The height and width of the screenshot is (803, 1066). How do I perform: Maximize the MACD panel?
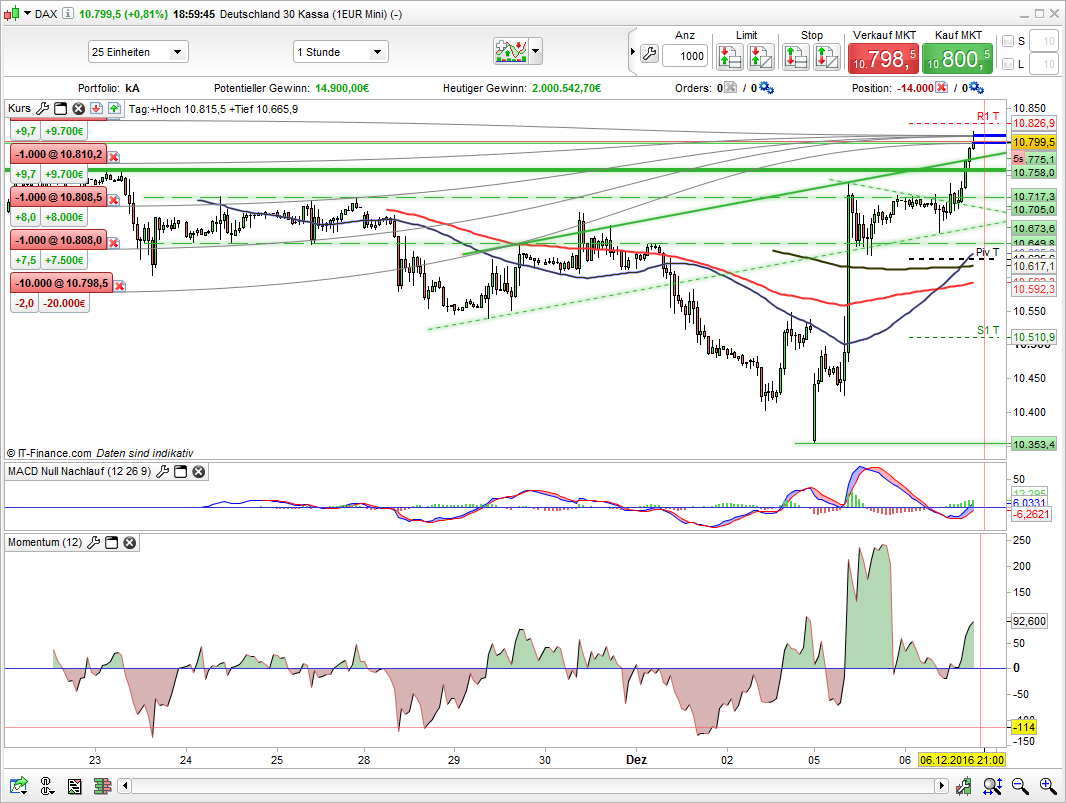point(180,471)
